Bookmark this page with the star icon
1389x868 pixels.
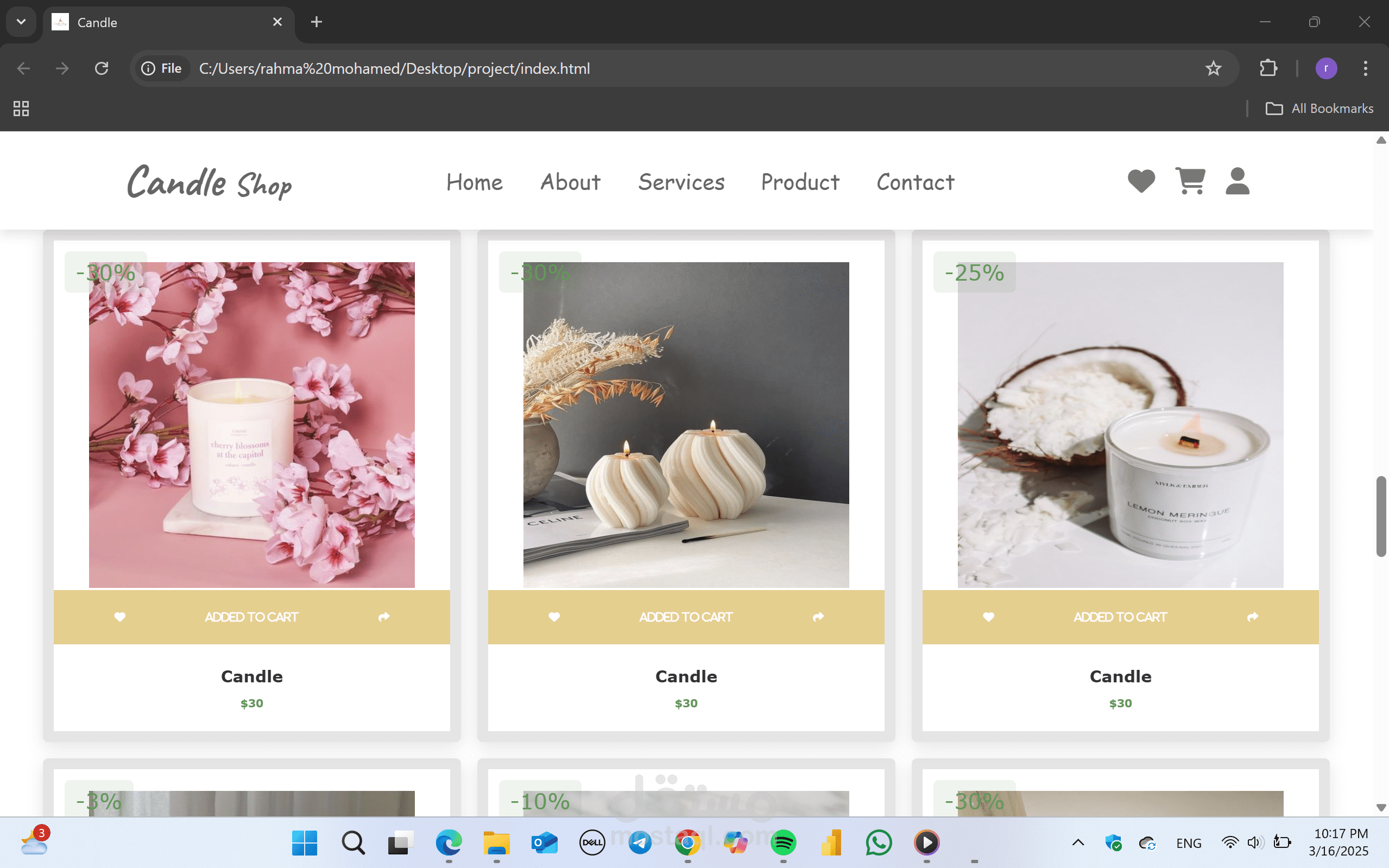(x=1213, y=69)
